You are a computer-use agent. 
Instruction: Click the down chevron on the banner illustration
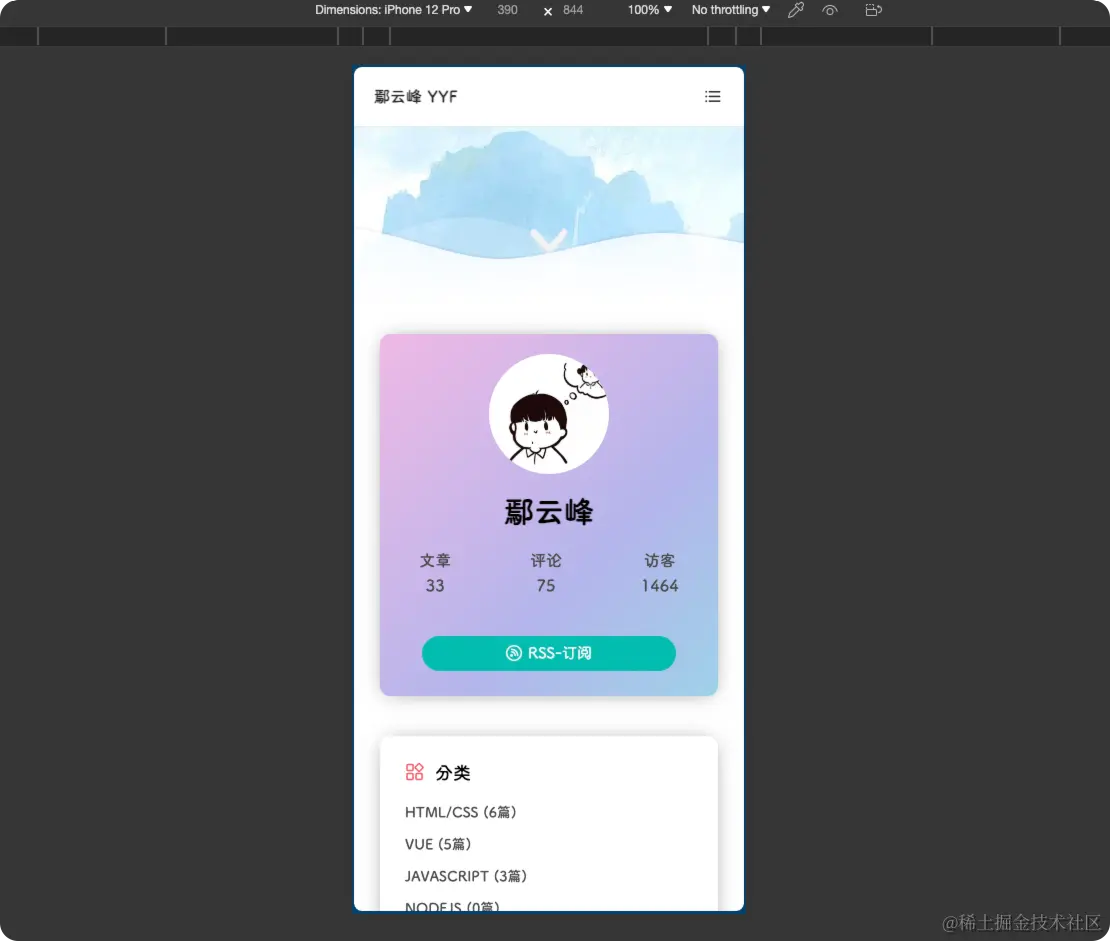[x=549, y=240]
